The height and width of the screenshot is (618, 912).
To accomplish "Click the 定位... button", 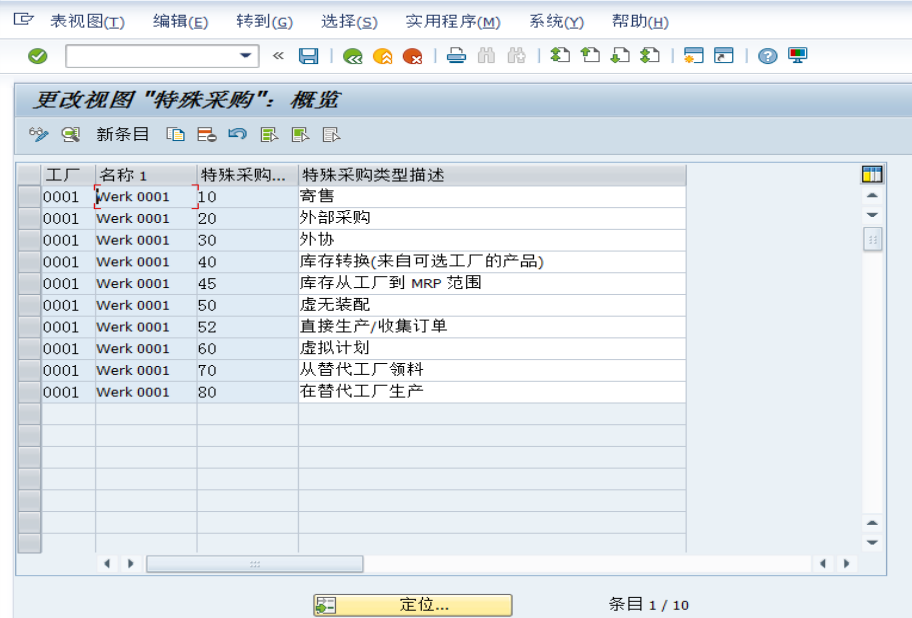I will tap(412, 605).
